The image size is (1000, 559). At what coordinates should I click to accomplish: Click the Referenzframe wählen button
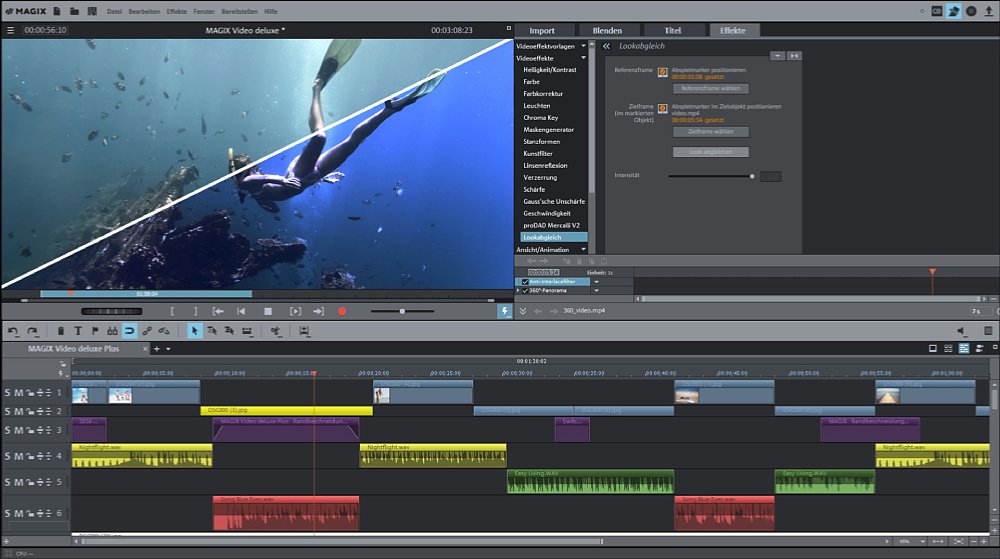tap(710, 89)
